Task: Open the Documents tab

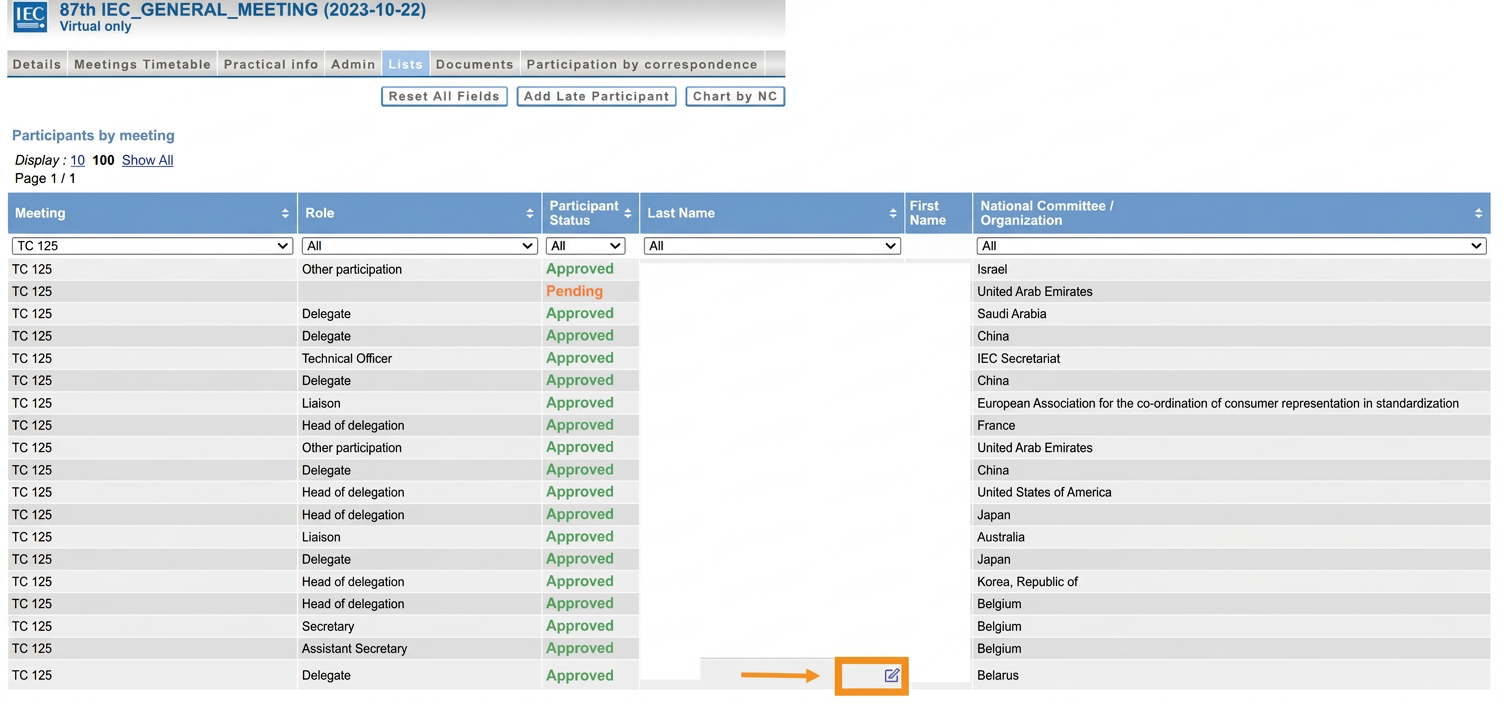Action: coord(475,64)
